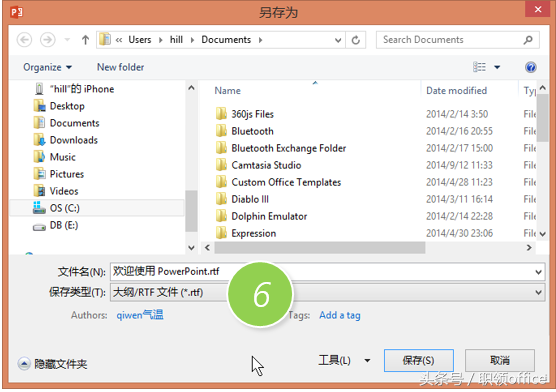The width and height of the screenshot is (556, 392).
Task: Create a New folder
Action: [x=121, y=67]
